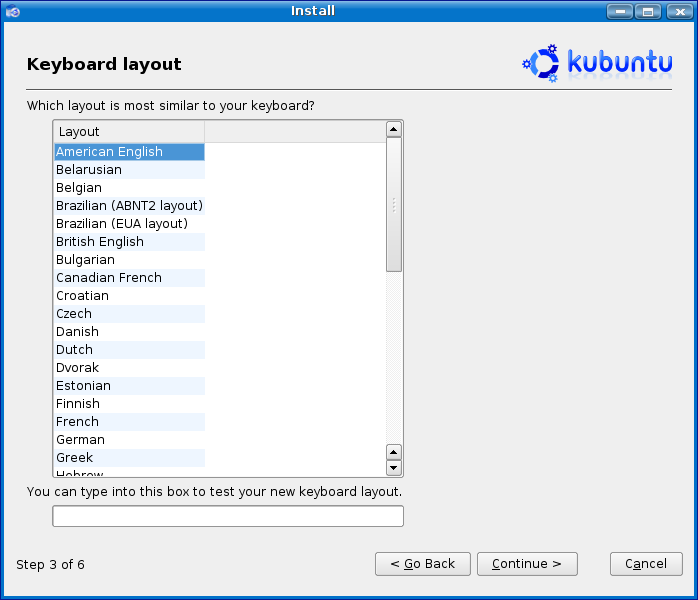Screen dimensions: 698x600
Task: Select the Dvorak keyboard layout
Action: [x=78, y=368]
